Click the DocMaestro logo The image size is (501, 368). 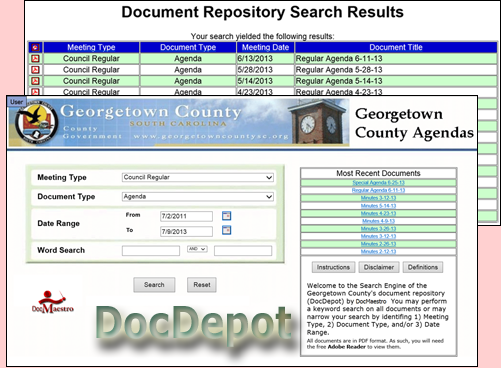tap(53, 302)
